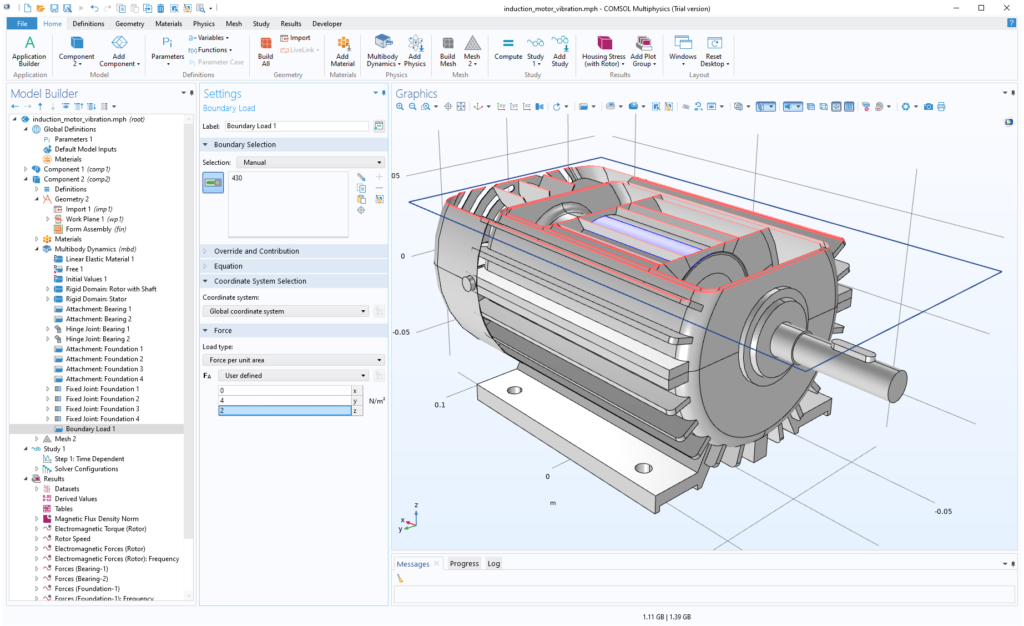Switch to the Definitions ribbon tab
1024x626 pixels.
88,23
